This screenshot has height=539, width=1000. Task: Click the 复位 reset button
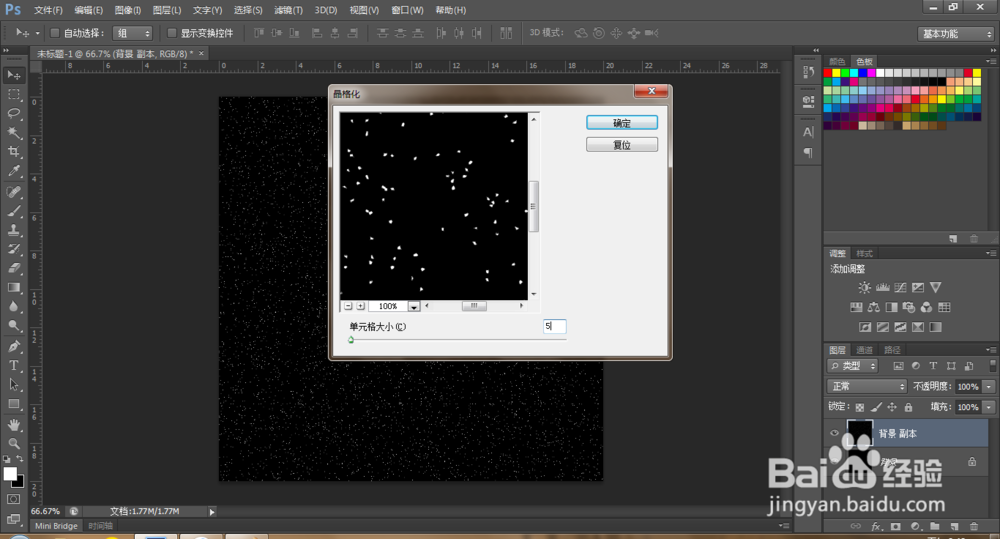(x=622, y=145)
